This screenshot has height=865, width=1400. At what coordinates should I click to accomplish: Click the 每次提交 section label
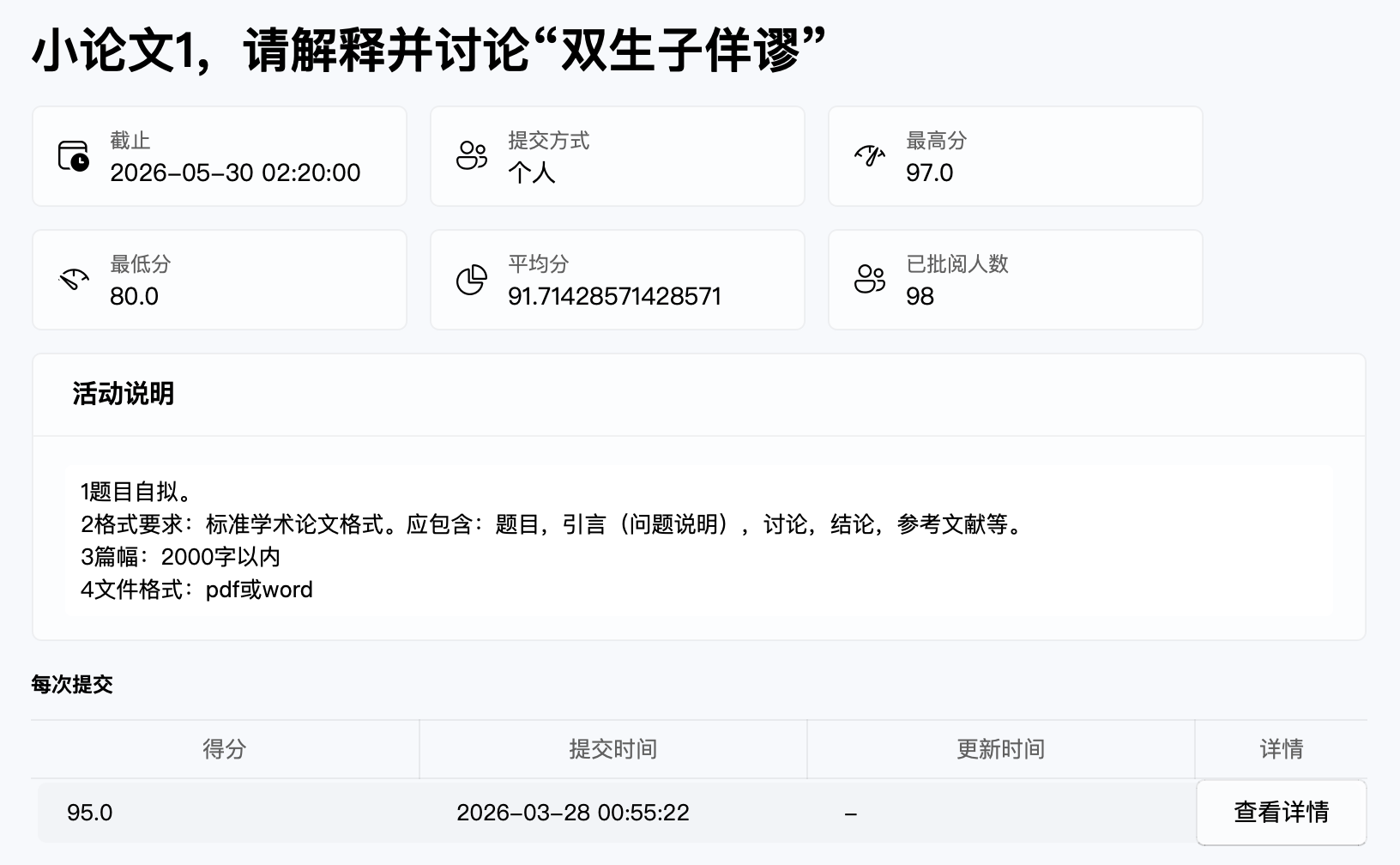point(72,684)
